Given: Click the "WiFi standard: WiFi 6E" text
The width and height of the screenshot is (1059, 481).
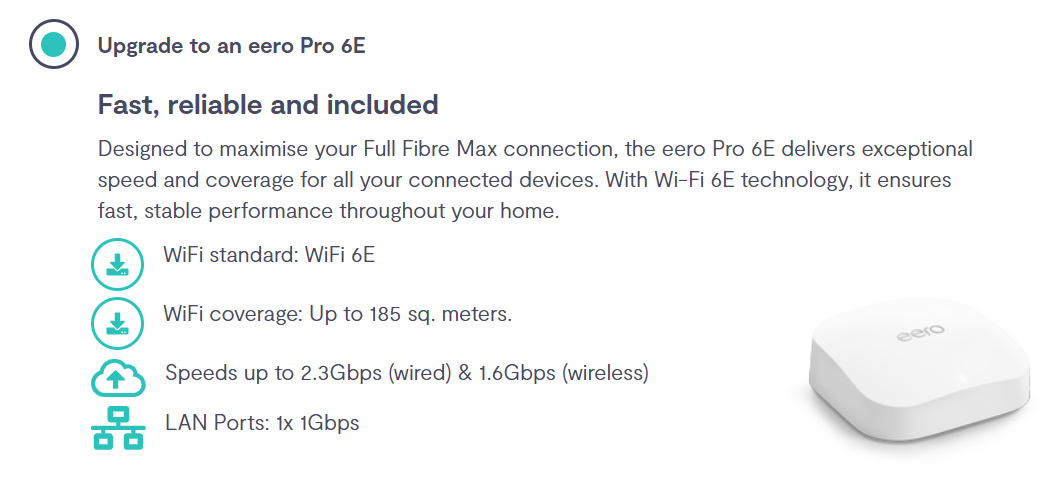Looking at the screenshot, I should click(x=269, y=254).
